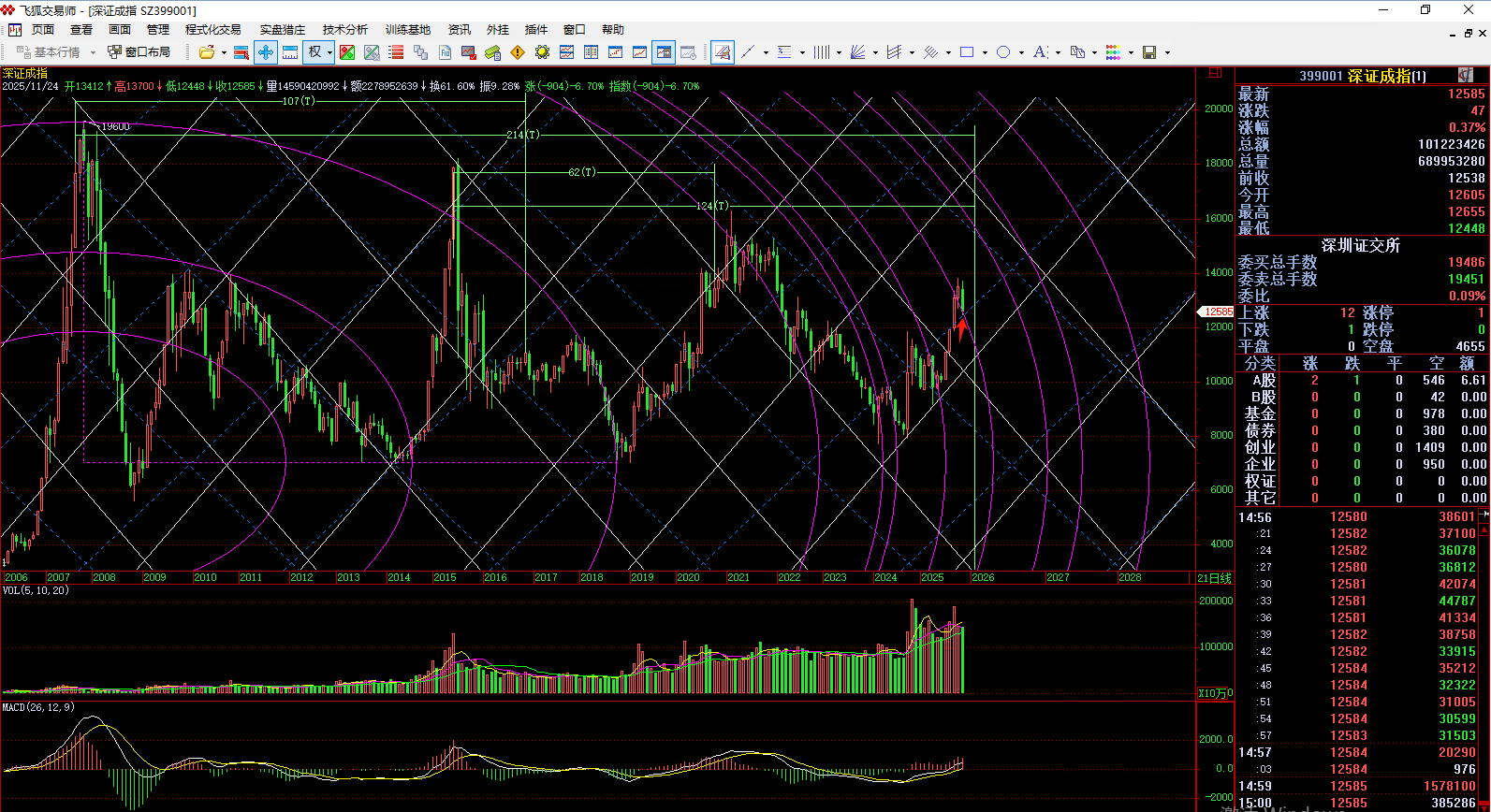Open file with the yellow folder icon

[x=207, y=52]
